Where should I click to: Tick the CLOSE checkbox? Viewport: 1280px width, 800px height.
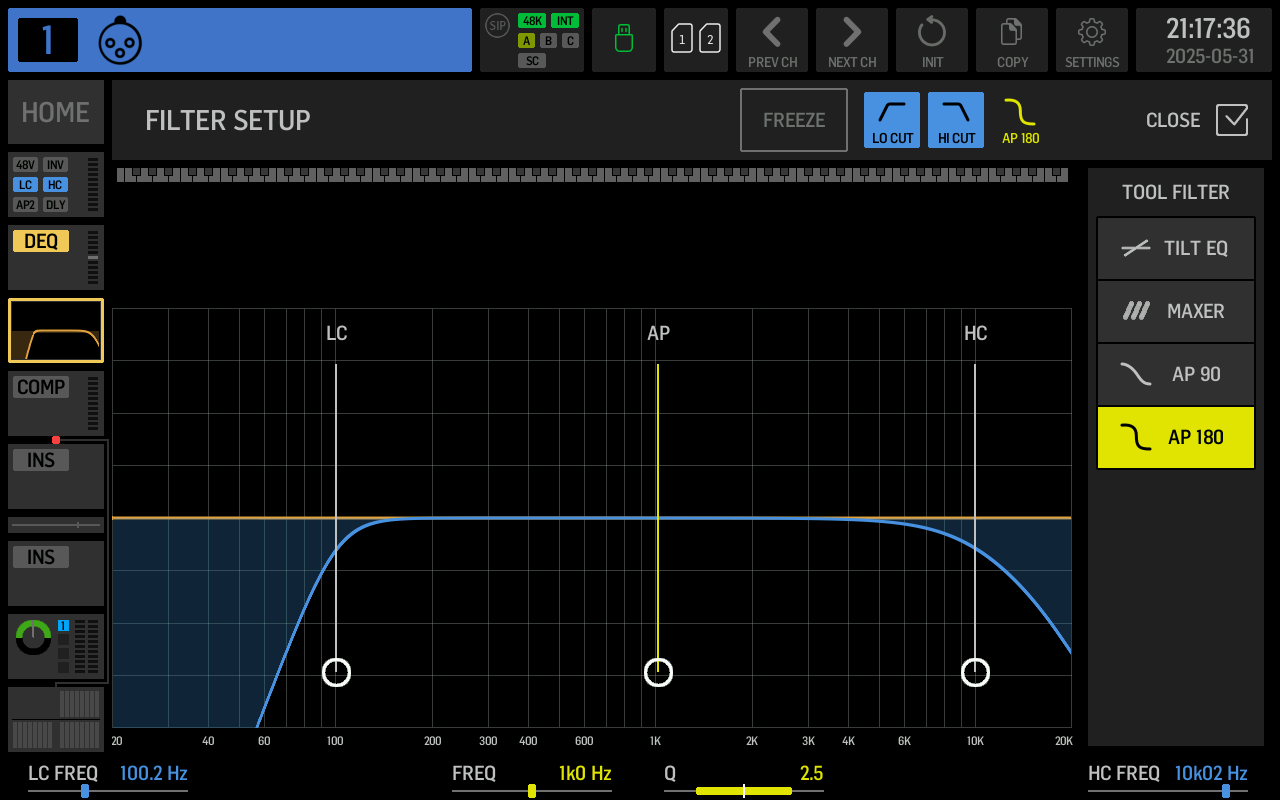1232,120
